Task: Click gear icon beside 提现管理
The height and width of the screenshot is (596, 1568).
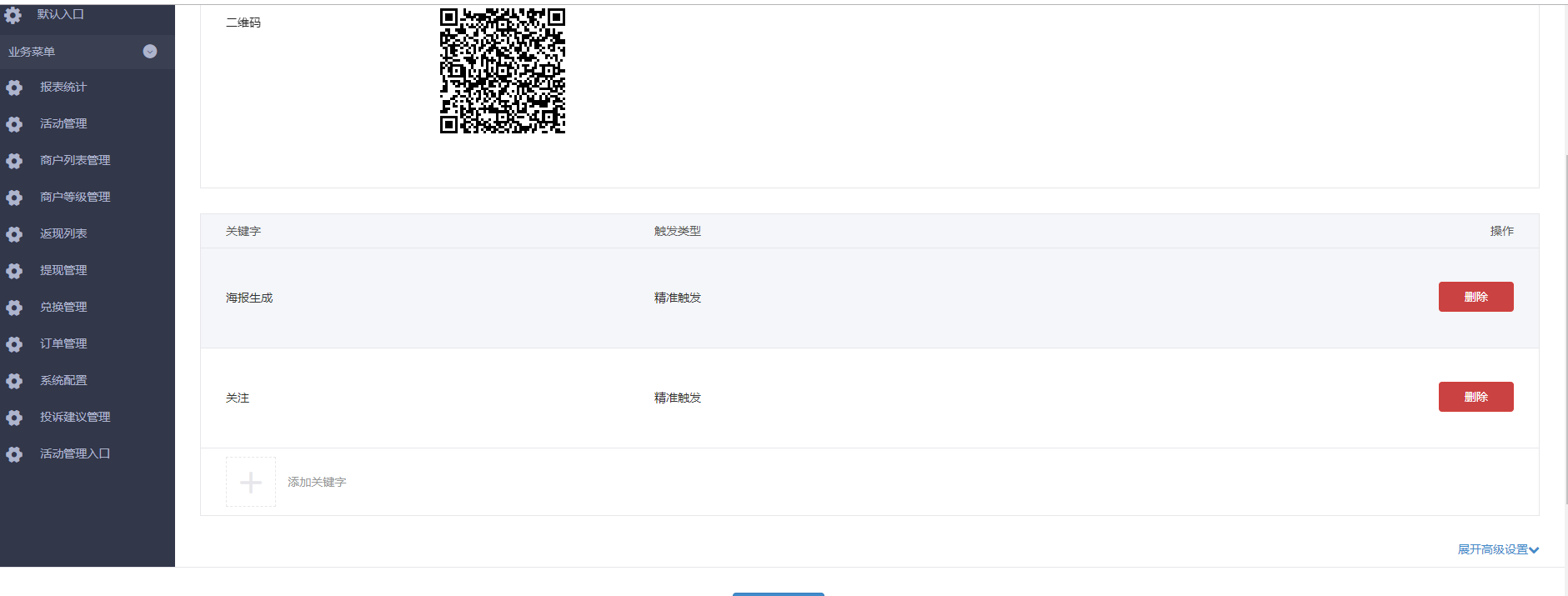Action: point(14,271)
